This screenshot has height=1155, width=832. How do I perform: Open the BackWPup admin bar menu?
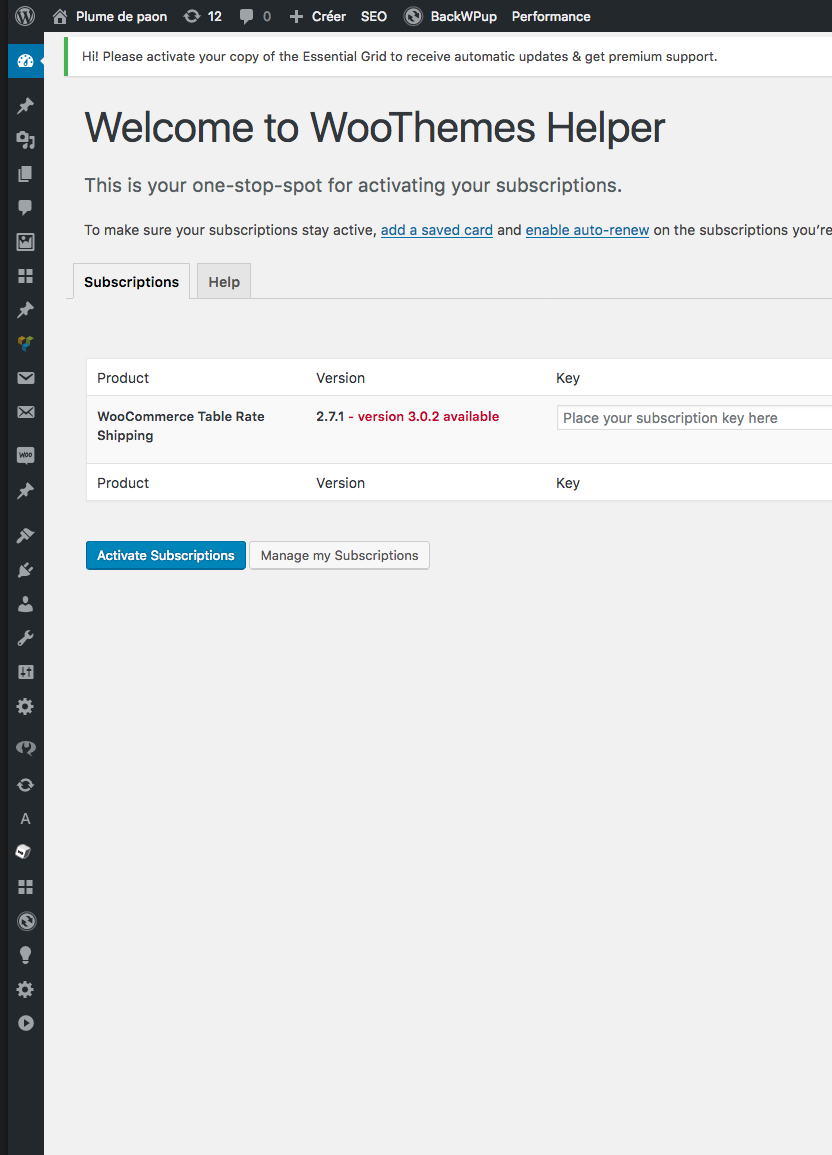pyautogui.click(x=451, y=16)
